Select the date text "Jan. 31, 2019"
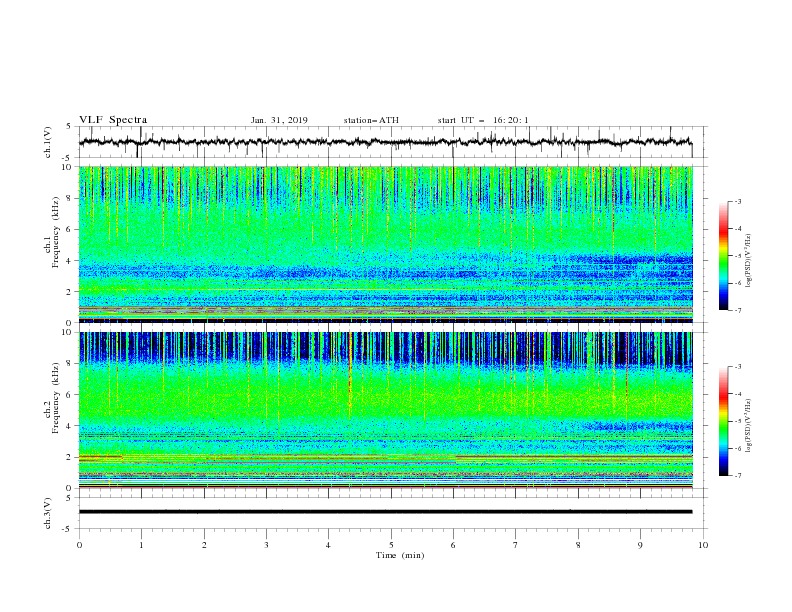The width and height of the screenshot is (792, 612). click(x=279, y=120)
